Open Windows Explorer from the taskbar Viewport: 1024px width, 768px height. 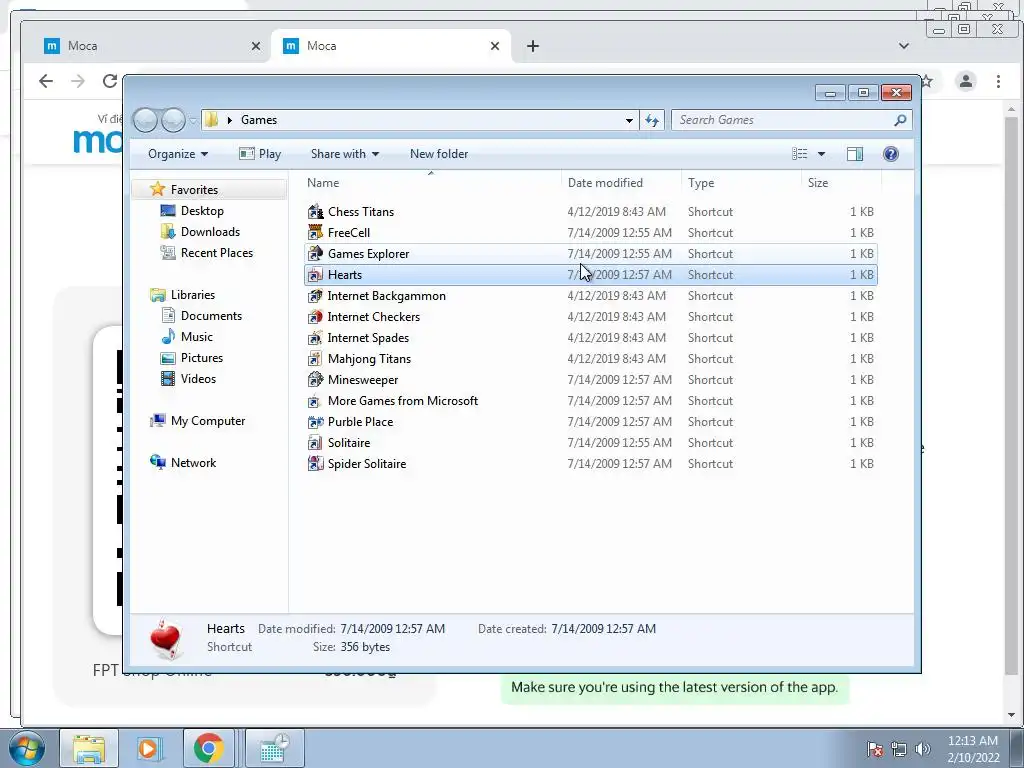tap(89, 748)
